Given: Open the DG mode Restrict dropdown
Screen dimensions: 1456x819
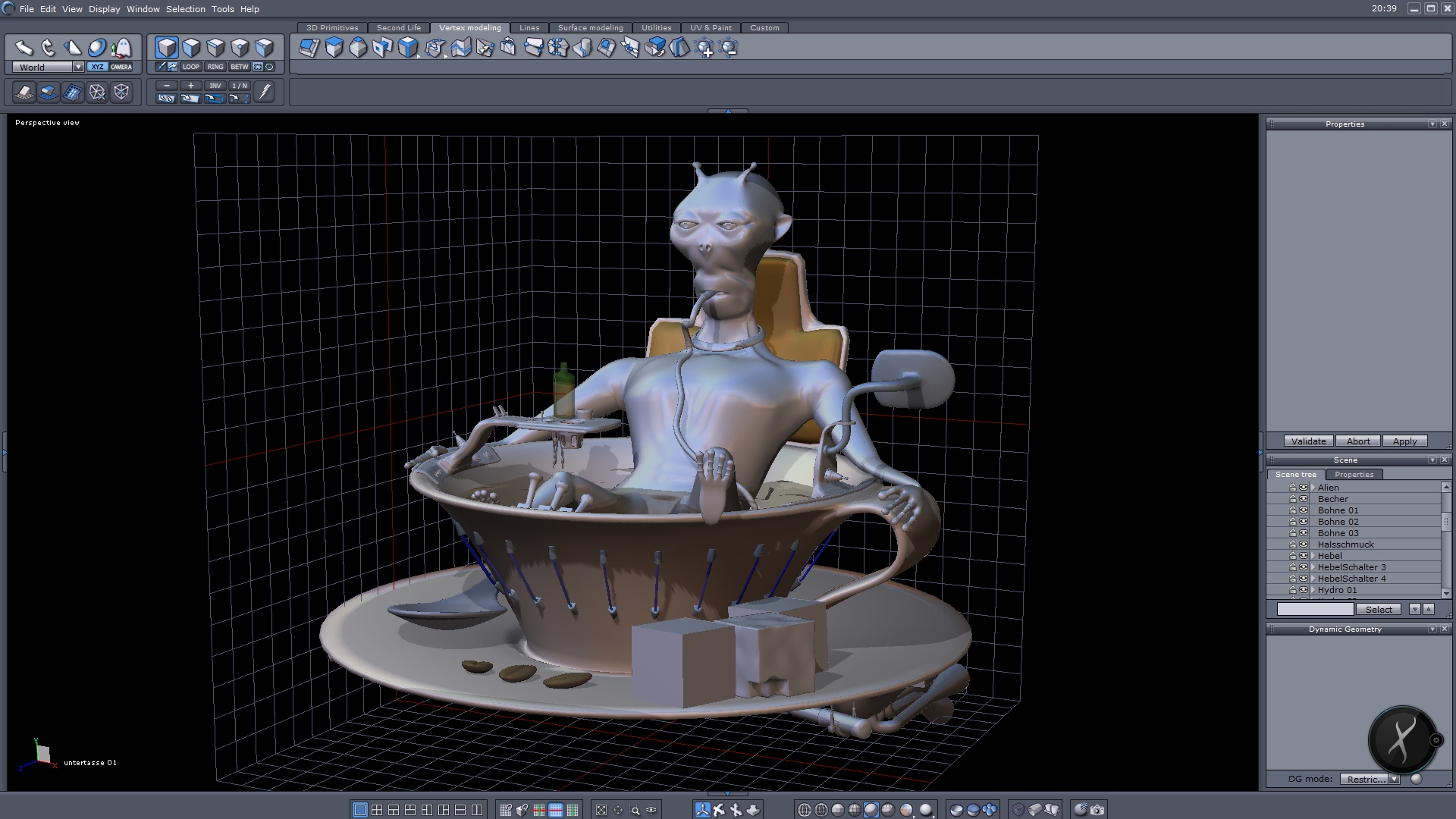Looking at the screenshot, I should [x=1394, y=779].
